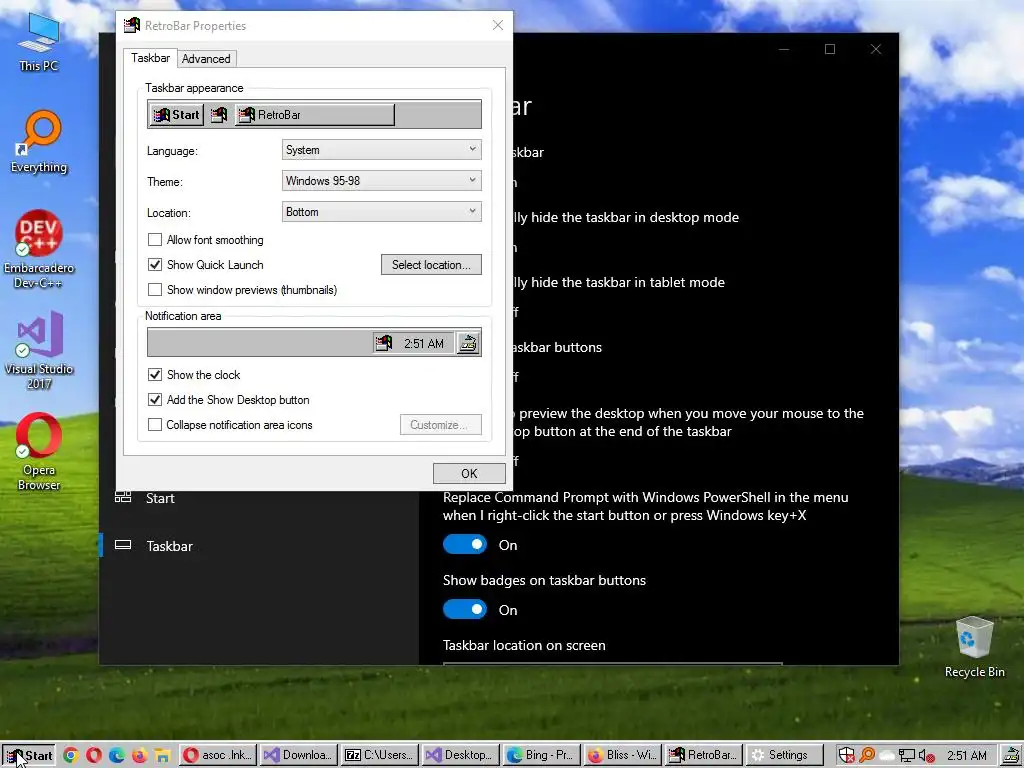This screenshot has width=1024, height=768.
Task: Switch to the Downloa... Visual Studio taskbar button
Action: click(x=298, y=756)
